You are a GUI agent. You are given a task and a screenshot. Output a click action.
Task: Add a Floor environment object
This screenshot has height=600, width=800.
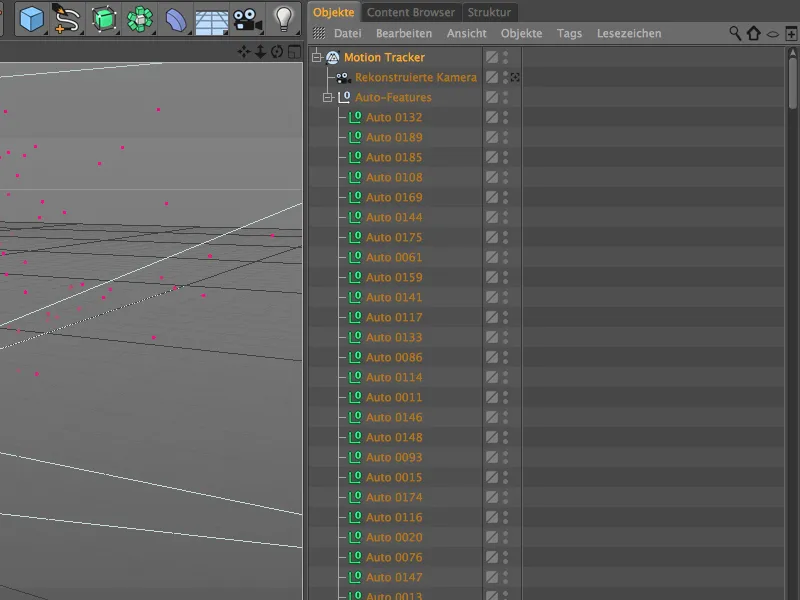click(211, 18)
